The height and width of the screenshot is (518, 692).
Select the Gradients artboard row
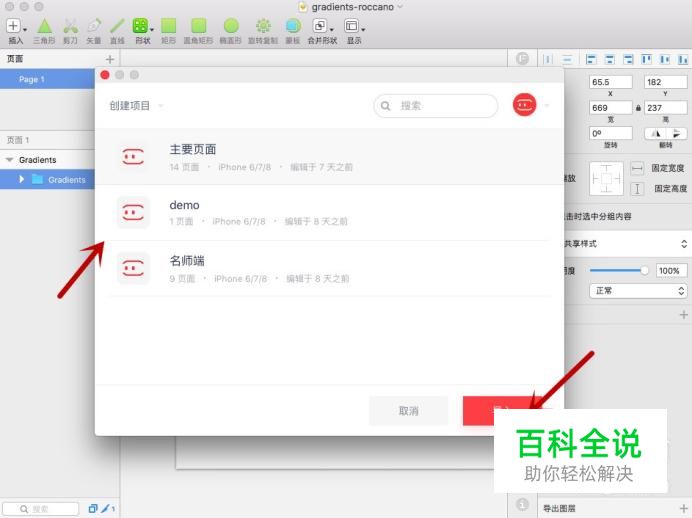(47, 160)
